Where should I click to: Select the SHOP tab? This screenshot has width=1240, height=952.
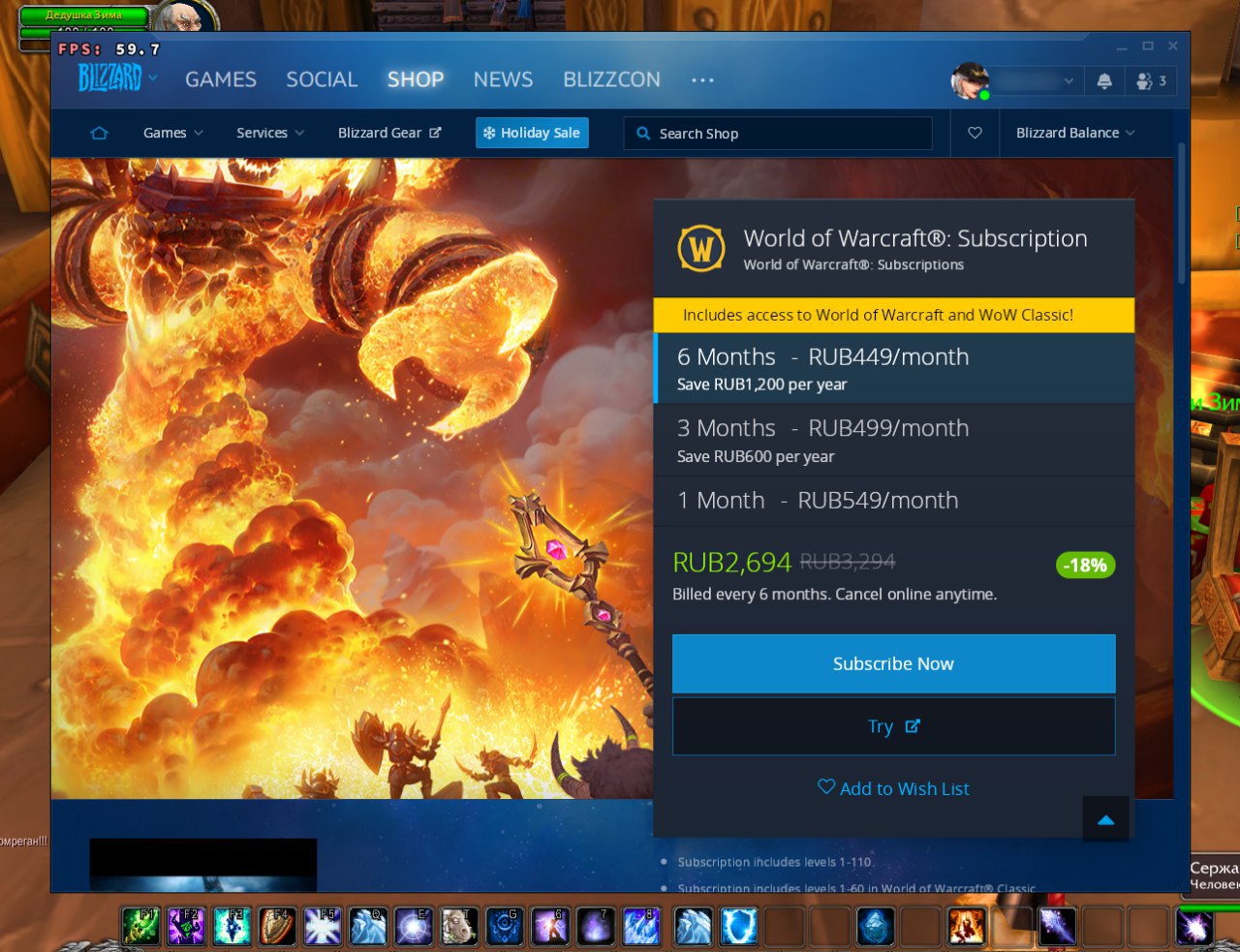[416, 79]
